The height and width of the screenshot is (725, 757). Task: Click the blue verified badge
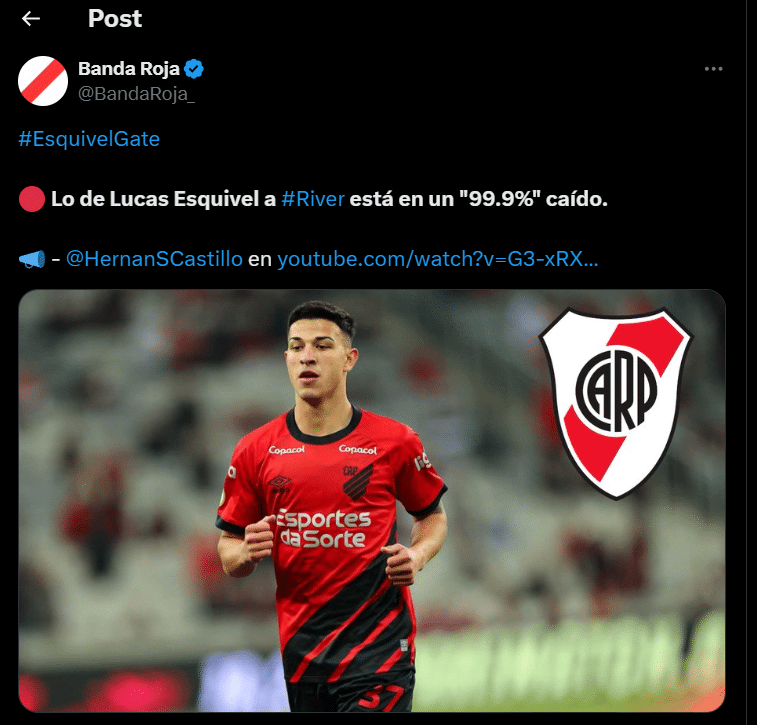point(194,69)
